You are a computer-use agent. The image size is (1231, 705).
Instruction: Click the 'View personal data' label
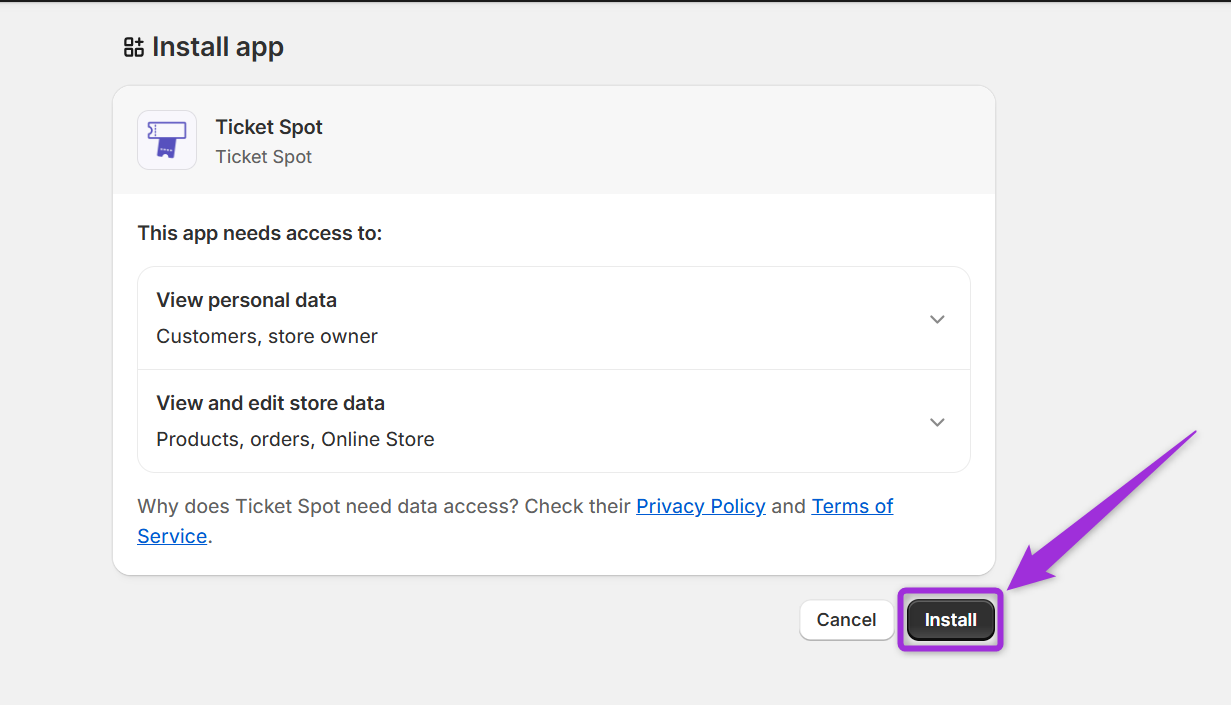[x=247, y=300]
